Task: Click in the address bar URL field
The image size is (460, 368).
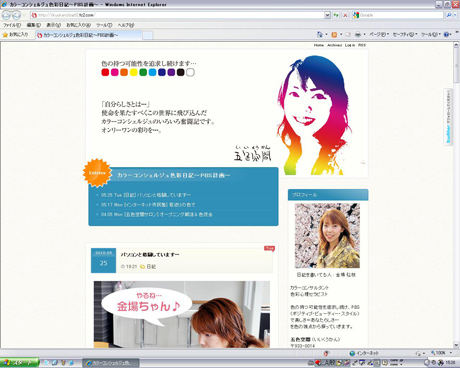Action: pyautogui.click(x=177, y=15)
